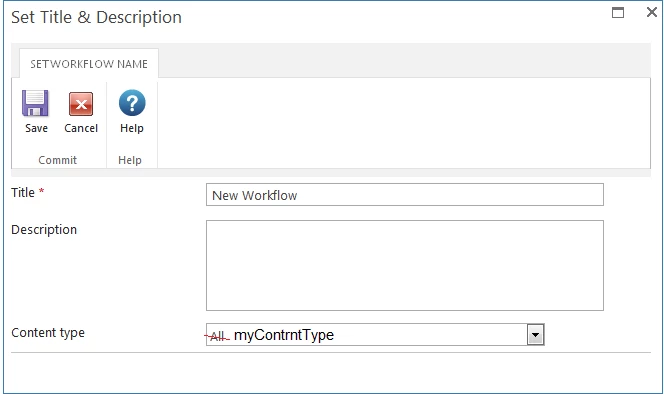Image resolution: width=664 pixels, height=394 pixels.
Task: Click the myContrntType content type value
Action: [284, 335]
